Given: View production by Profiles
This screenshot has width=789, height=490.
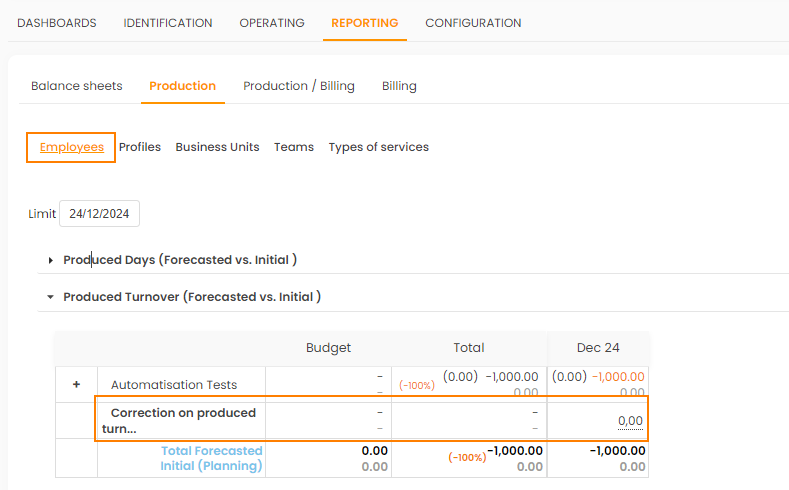Looking at the screenshot, I should [x=140, y=147].
